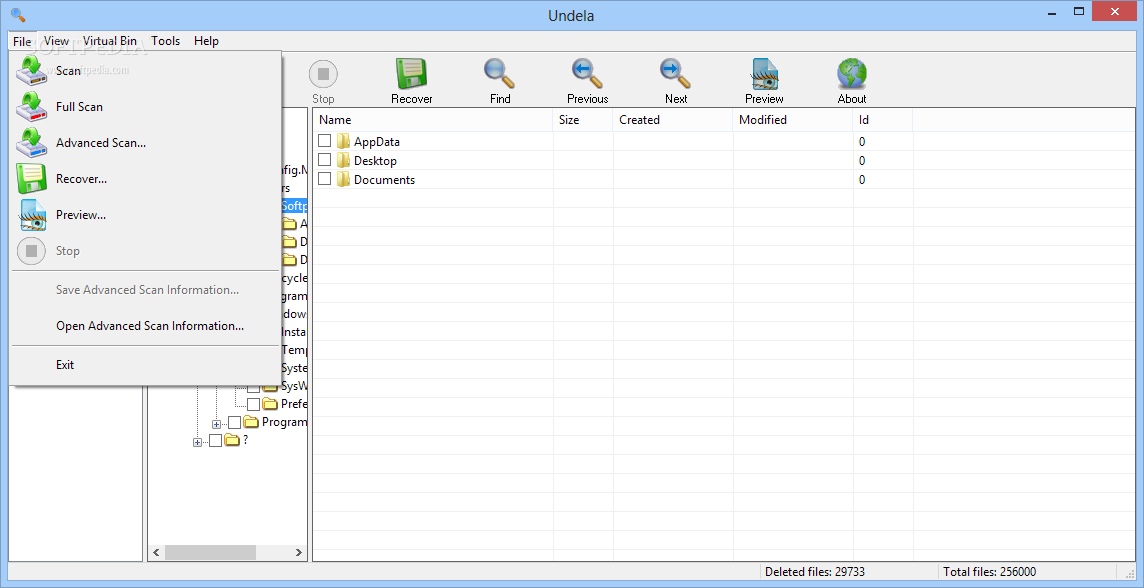This screenshot has width=1144, height=588.
Task: Tick the Desktop checkbox
Action: click(x=325, y=160)
